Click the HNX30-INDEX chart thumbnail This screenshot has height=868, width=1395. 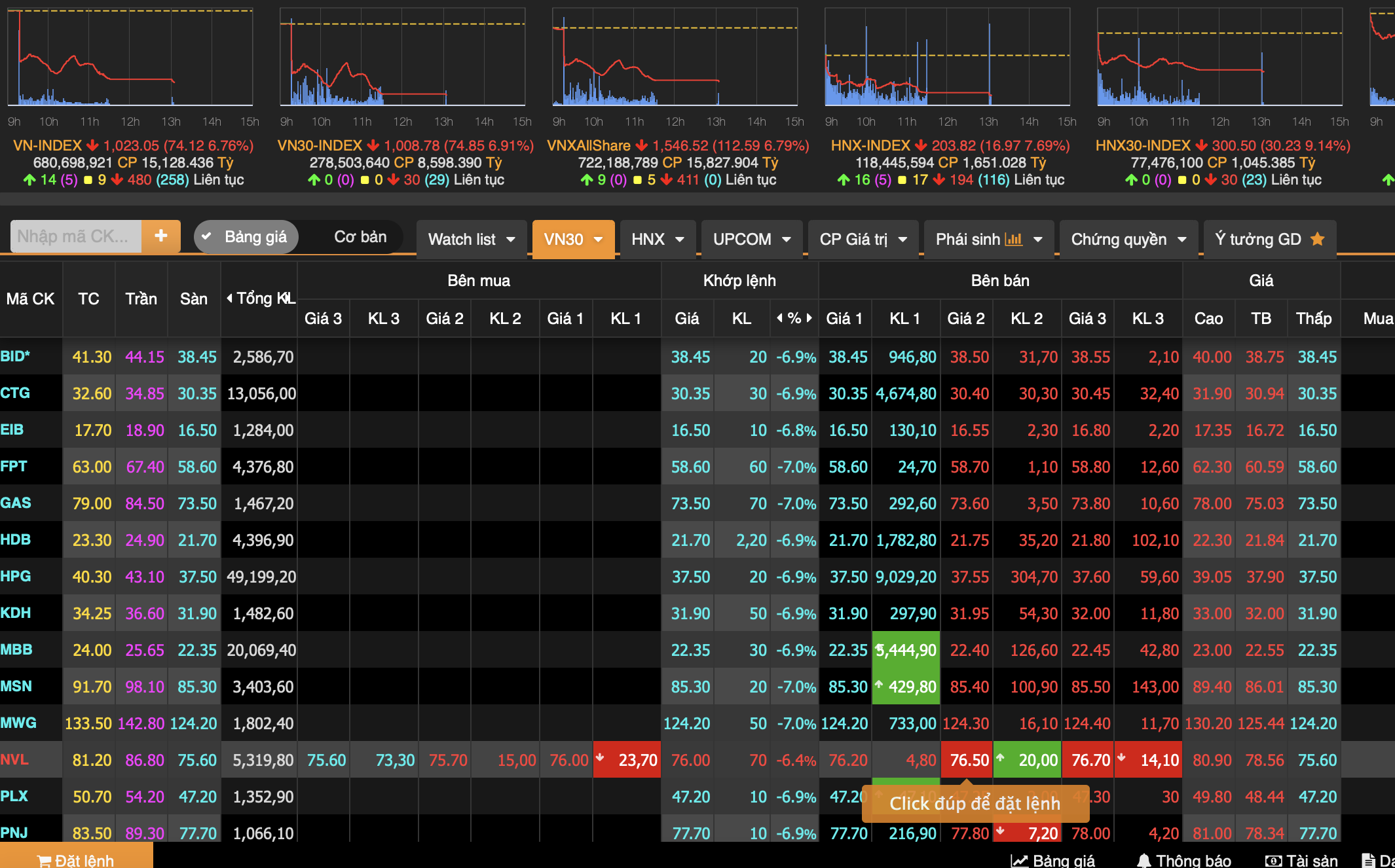(1219, 57)
